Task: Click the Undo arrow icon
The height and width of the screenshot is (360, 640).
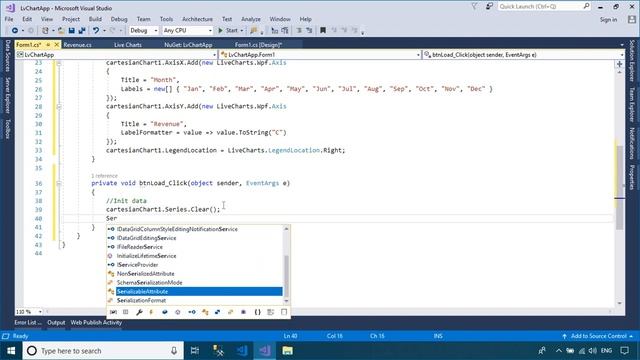Action: pos(96,31)
